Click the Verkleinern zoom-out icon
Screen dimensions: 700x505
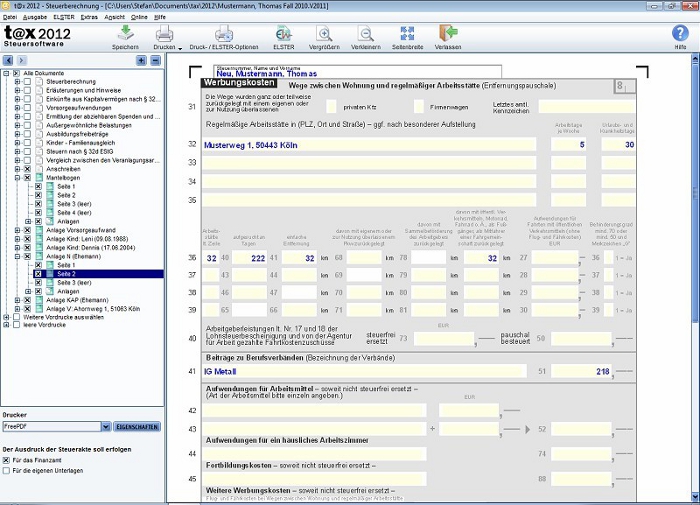coord(366,33)
